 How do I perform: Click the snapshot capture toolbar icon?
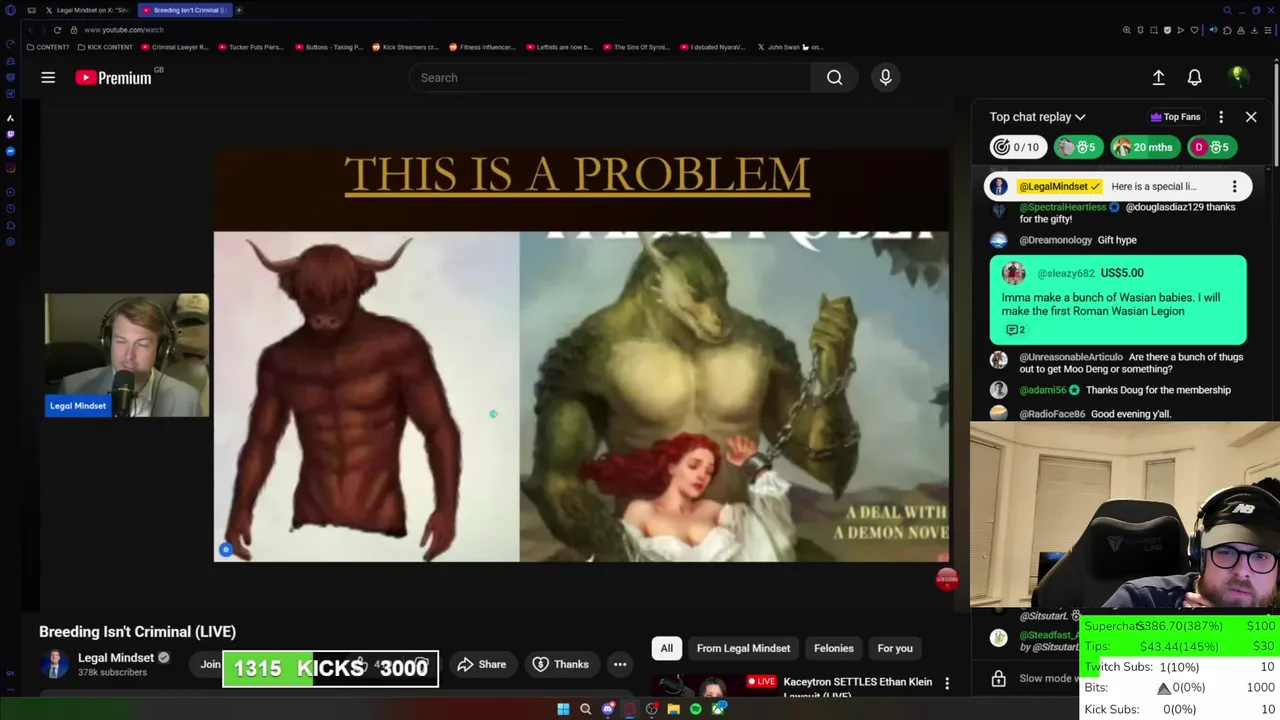[x=1153, y=30]
